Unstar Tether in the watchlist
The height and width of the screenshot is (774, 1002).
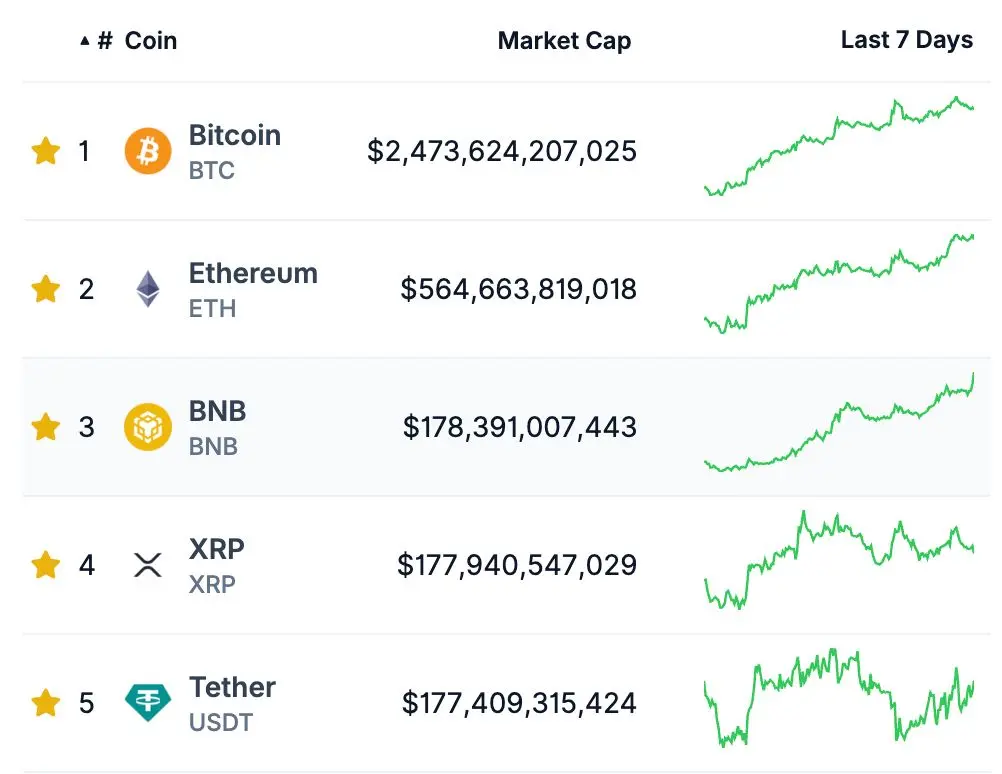point(46,703)
